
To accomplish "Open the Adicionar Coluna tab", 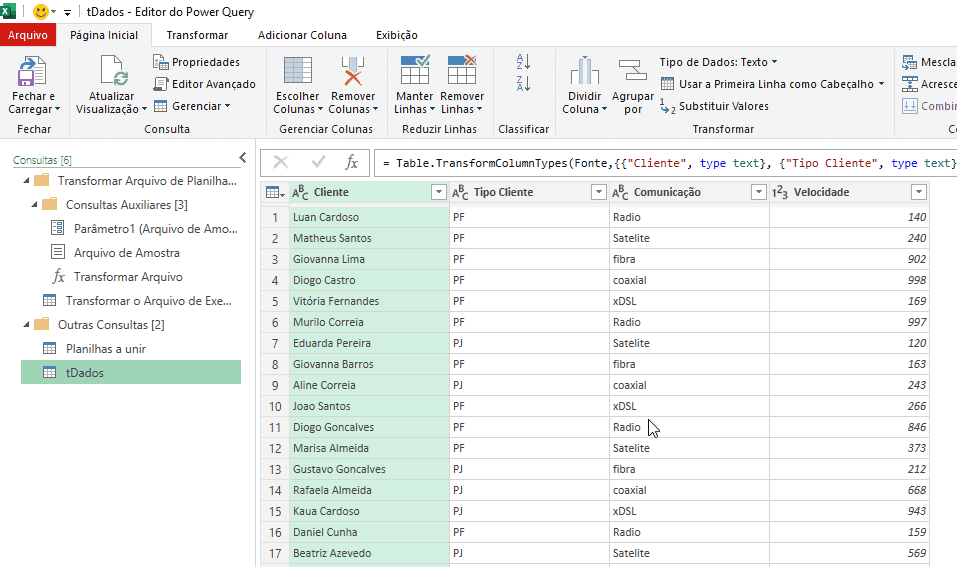I will tap(302, 35).
